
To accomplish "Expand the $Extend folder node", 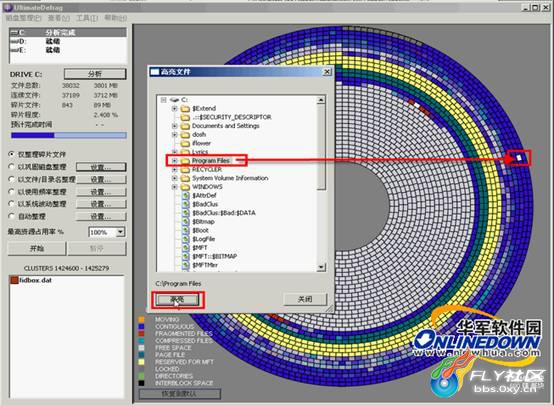I will click(x=175, y=108).
